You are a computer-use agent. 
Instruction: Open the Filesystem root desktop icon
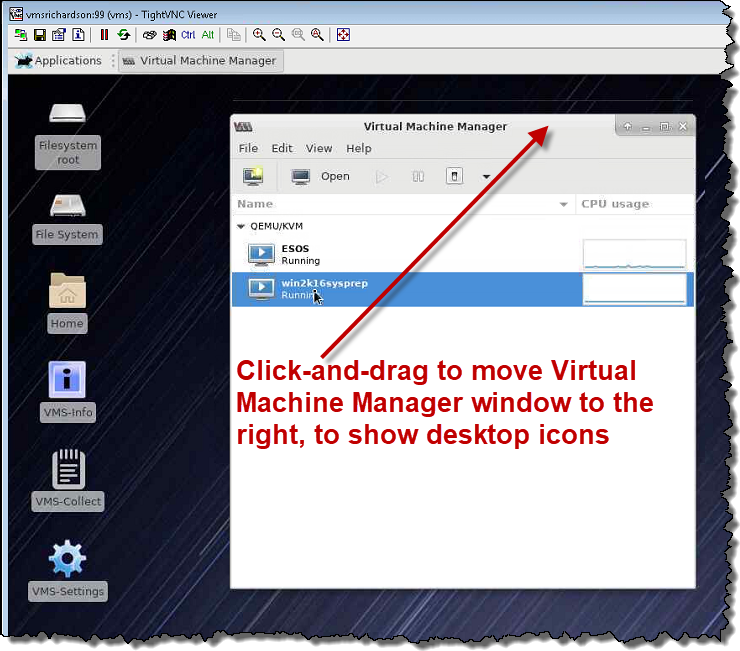point(67,134)
